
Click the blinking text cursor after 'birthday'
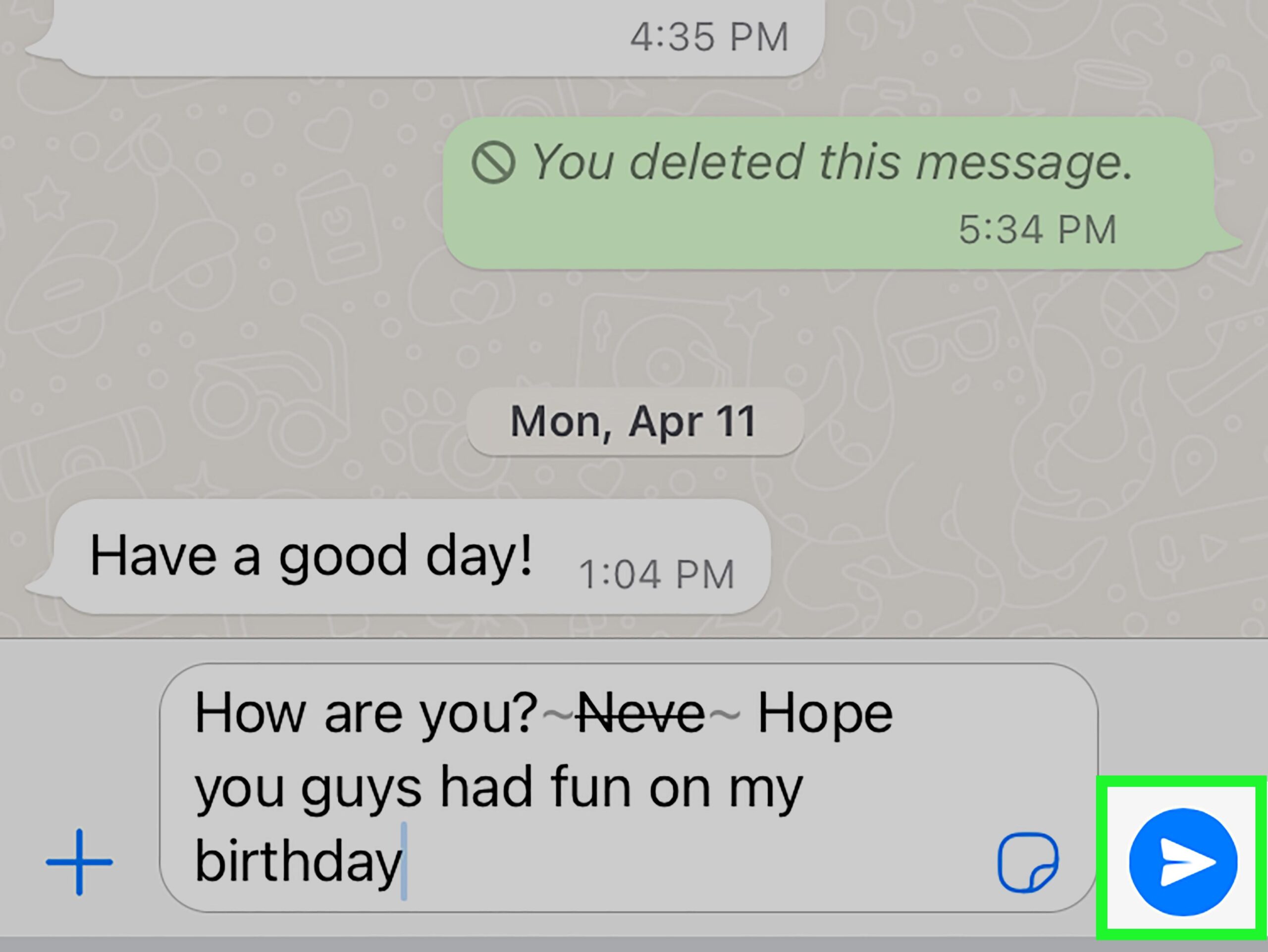click(x=404, y=861)
